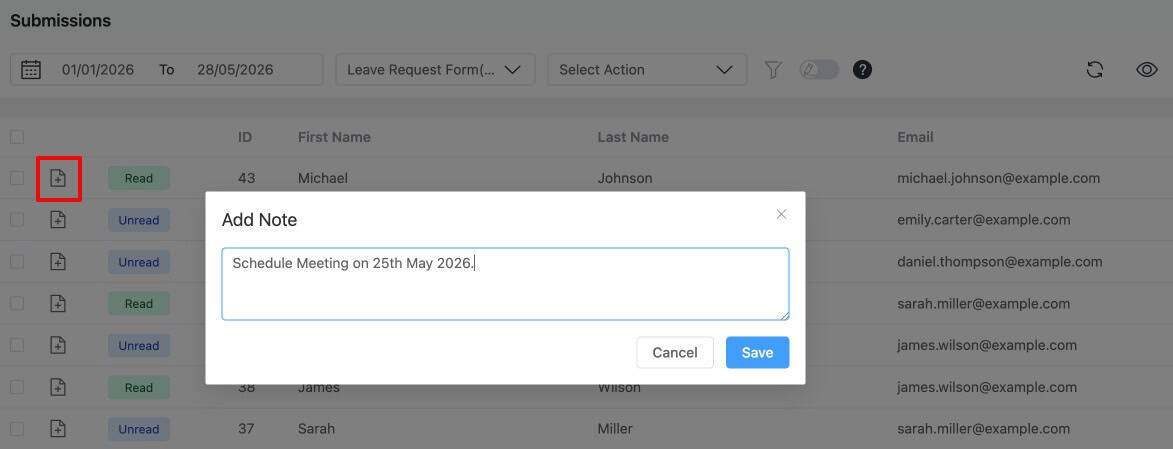
Task: Click the Cancel button in Add Note
Action: [x=675, y=352]
